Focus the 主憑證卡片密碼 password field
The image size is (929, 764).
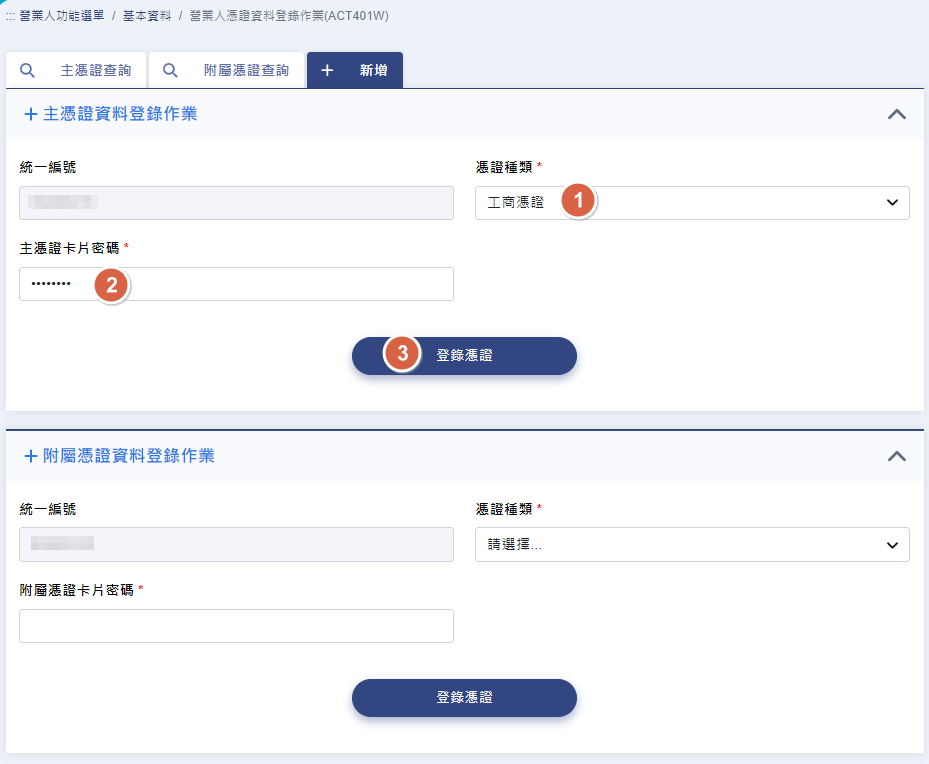coord(236,284)
